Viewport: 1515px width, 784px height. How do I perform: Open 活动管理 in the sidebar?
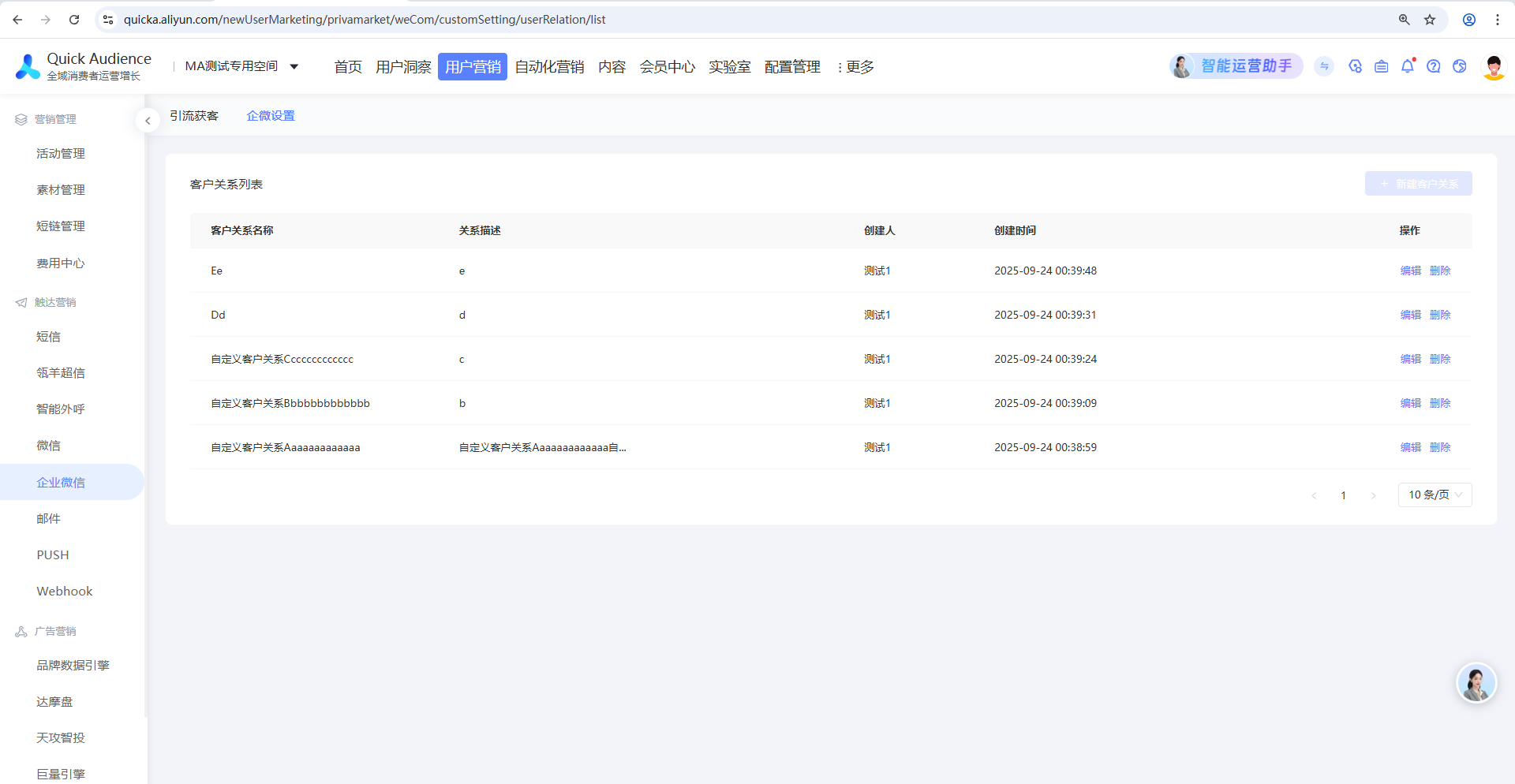(61, 154)
